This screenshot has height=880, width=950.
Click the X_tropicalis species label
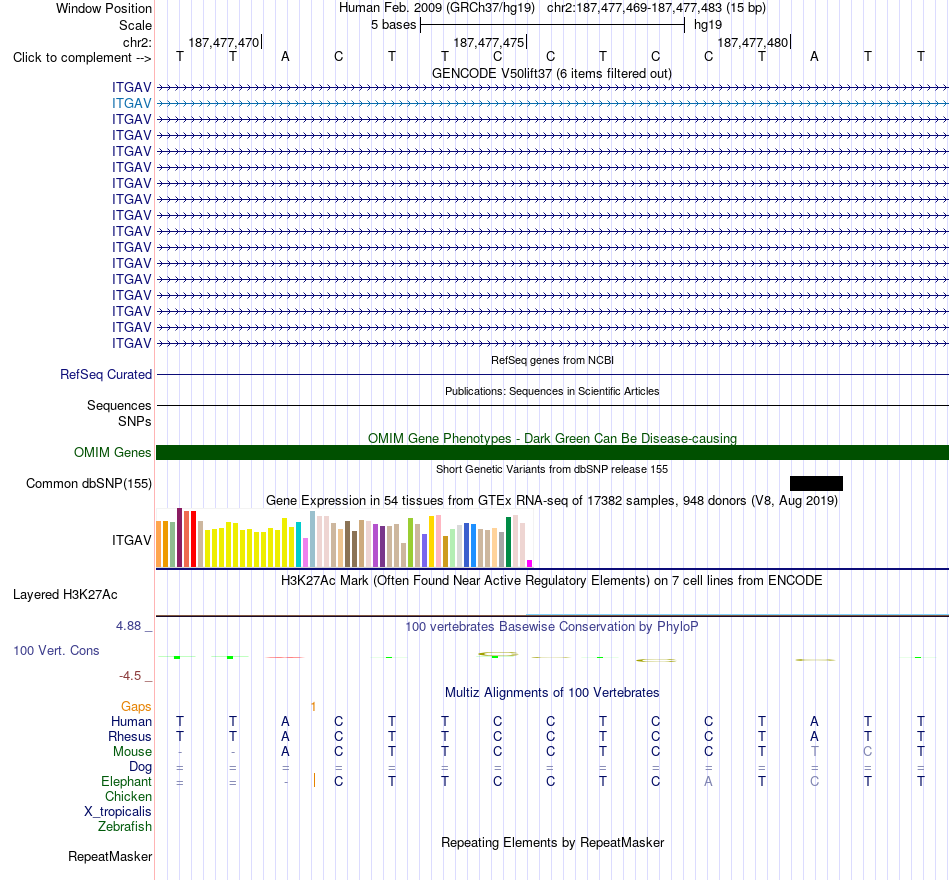118,812
